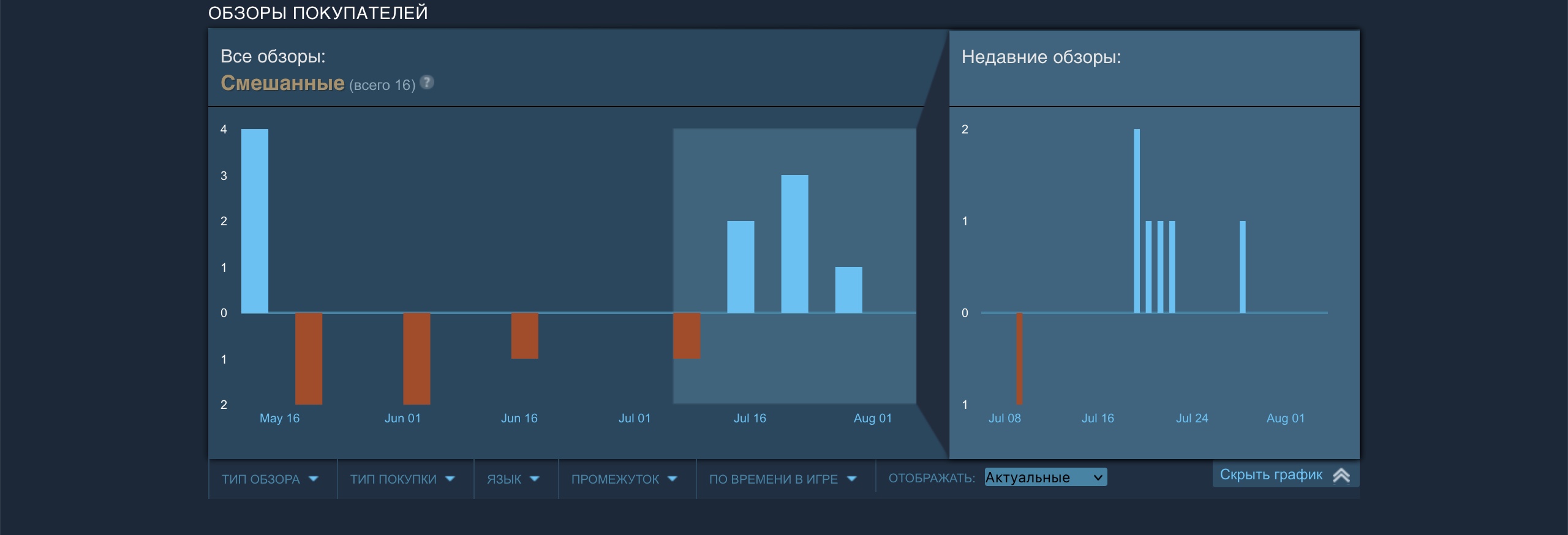This screenshot has width=1568, height=535.
Task: Click the negative bar near Jun 01
Action: coord(417,359)
